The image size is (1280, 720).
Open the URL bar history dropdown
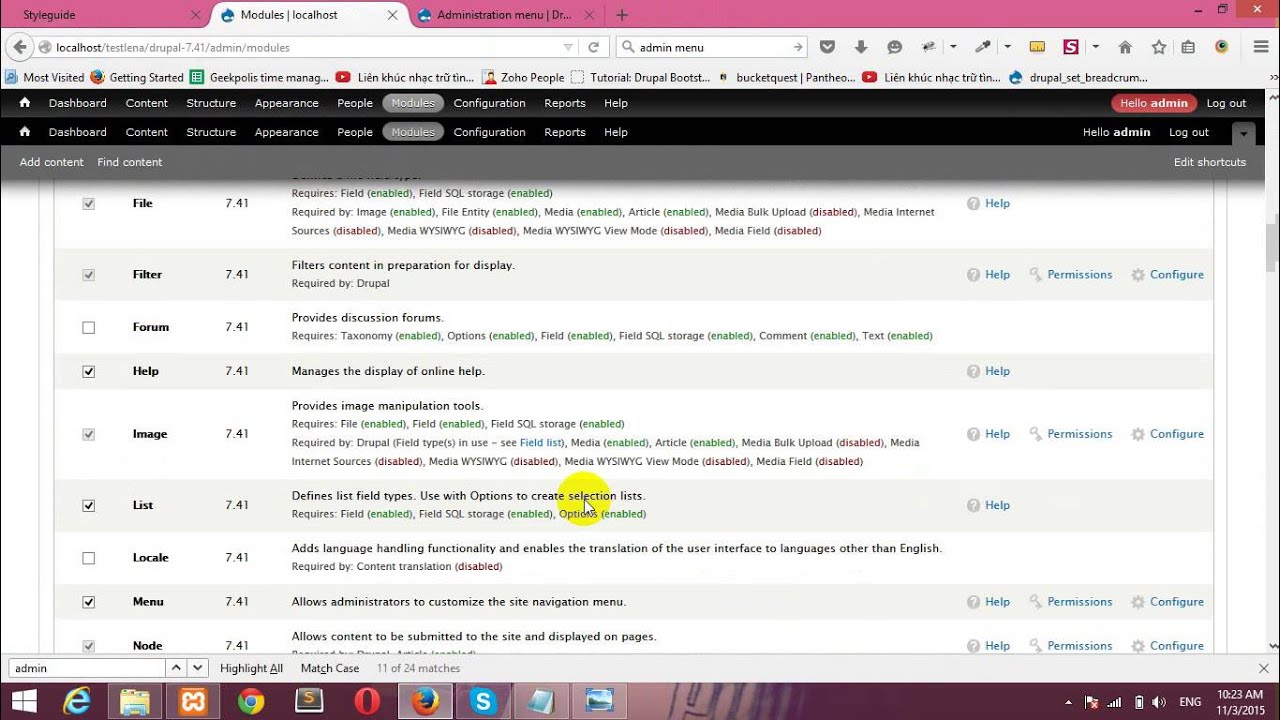[x=568, y=47]
